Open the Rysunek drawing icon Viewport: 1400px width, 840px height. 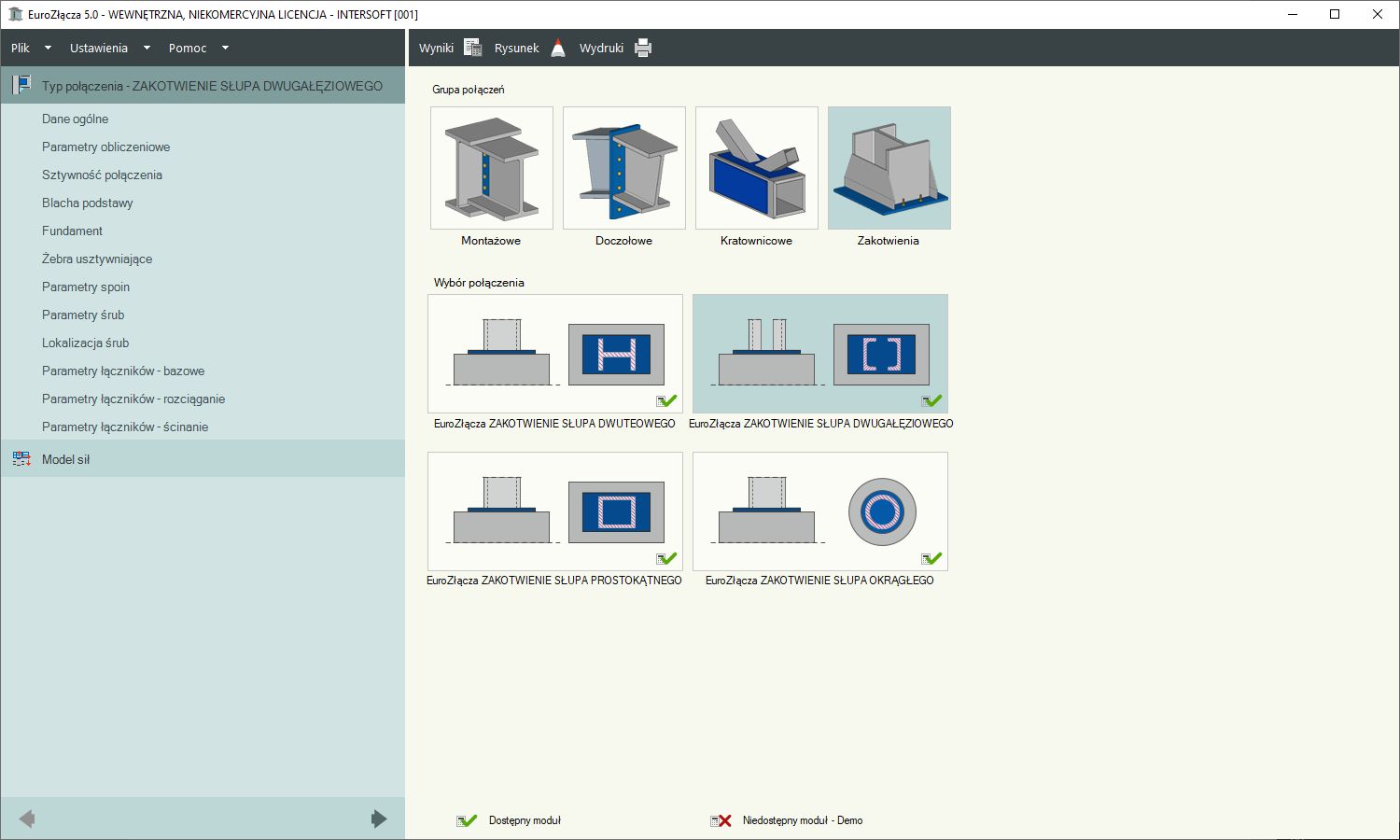[558, 48]
